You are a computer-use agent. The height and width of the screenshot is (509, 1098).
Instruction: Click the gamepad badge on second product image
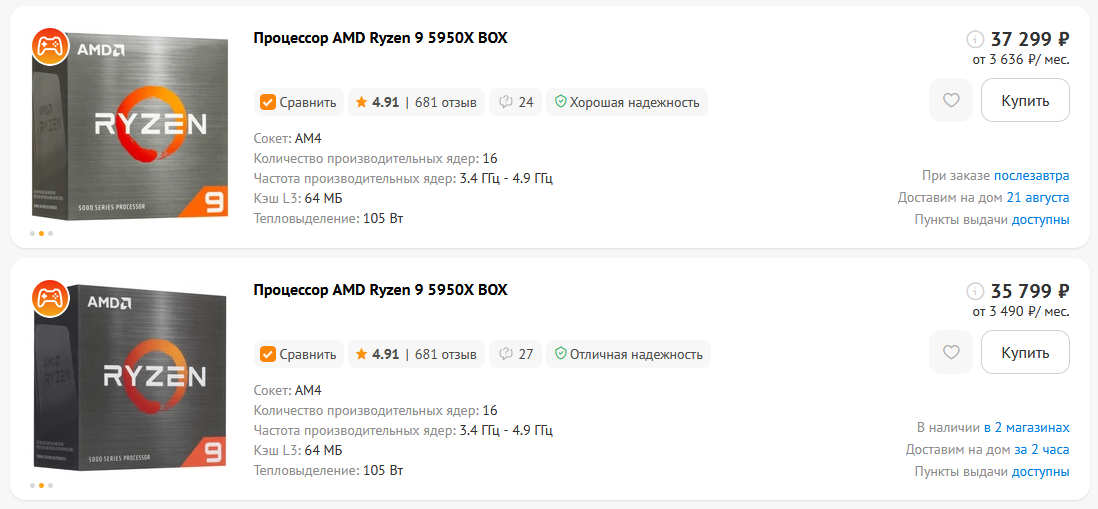[50, 298]
